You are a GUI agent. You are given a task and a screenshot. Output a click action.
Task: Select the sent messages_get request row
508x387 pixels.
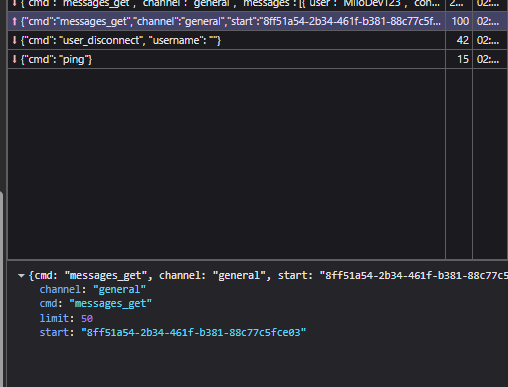point(257,21)
